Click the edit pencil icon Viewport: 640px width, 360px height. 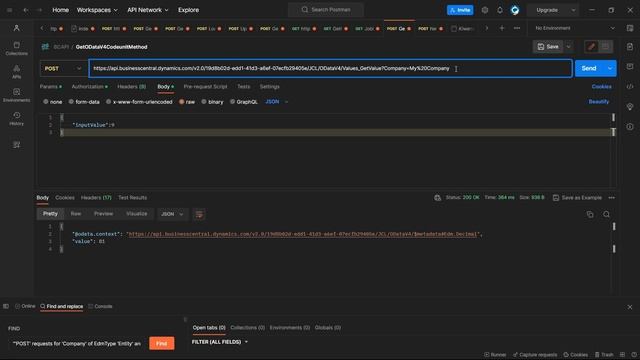coord(591,47)
